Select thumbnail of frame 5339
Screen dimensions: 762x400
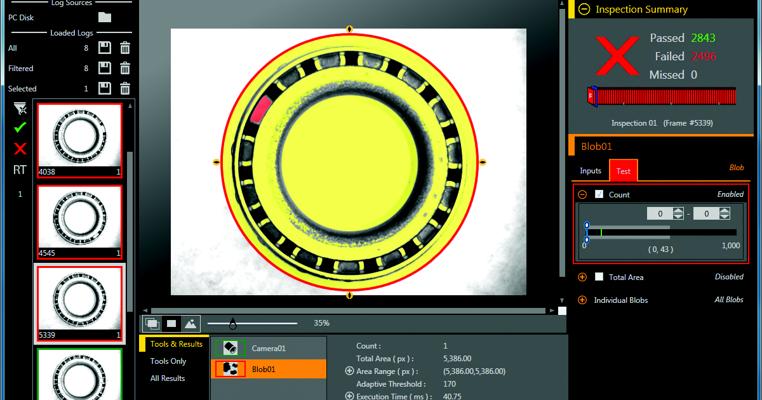tap(79, 303)
